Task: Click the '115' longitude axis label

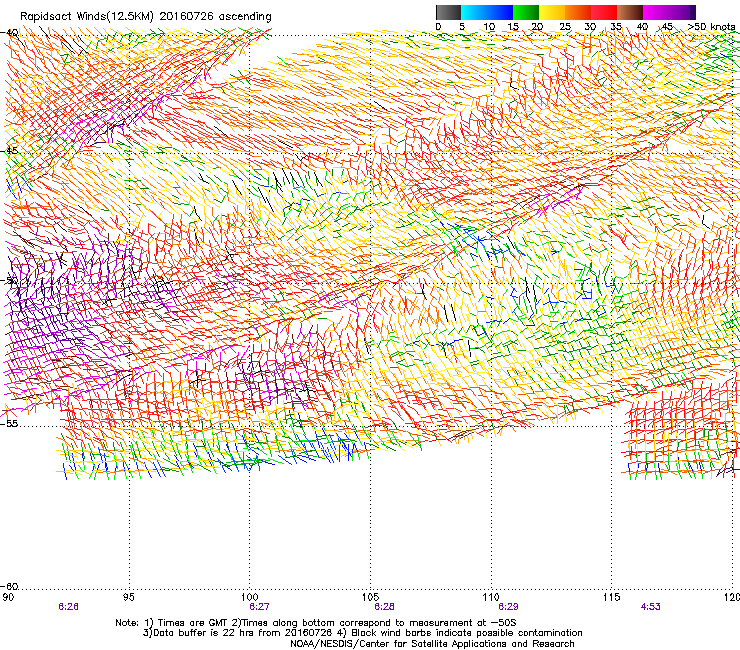Action: click(x=612, y=597)
